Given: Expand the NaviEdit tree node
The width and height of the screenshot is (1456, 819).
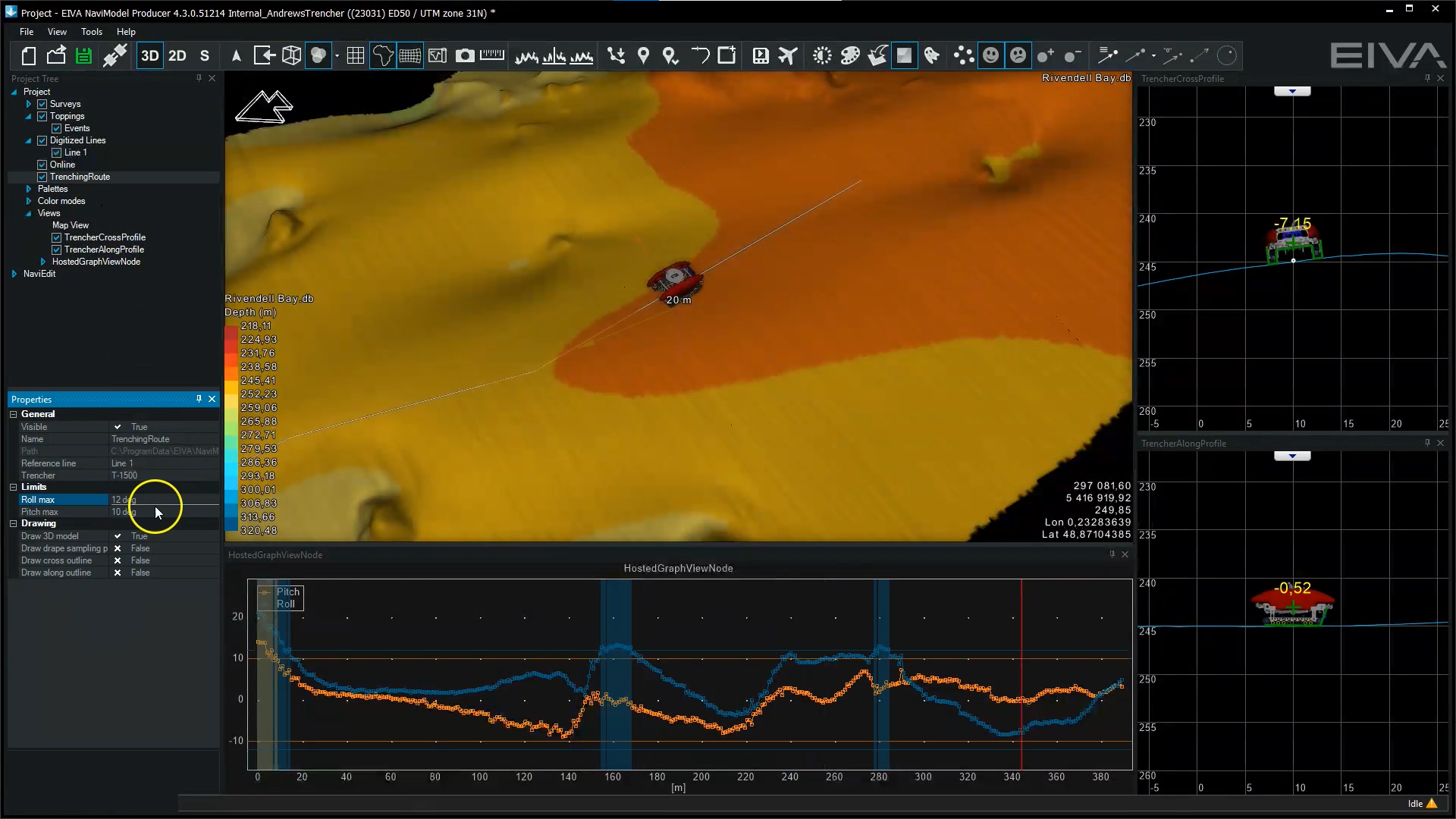Looking at the screenshot, I should click(x=14, y=274).
